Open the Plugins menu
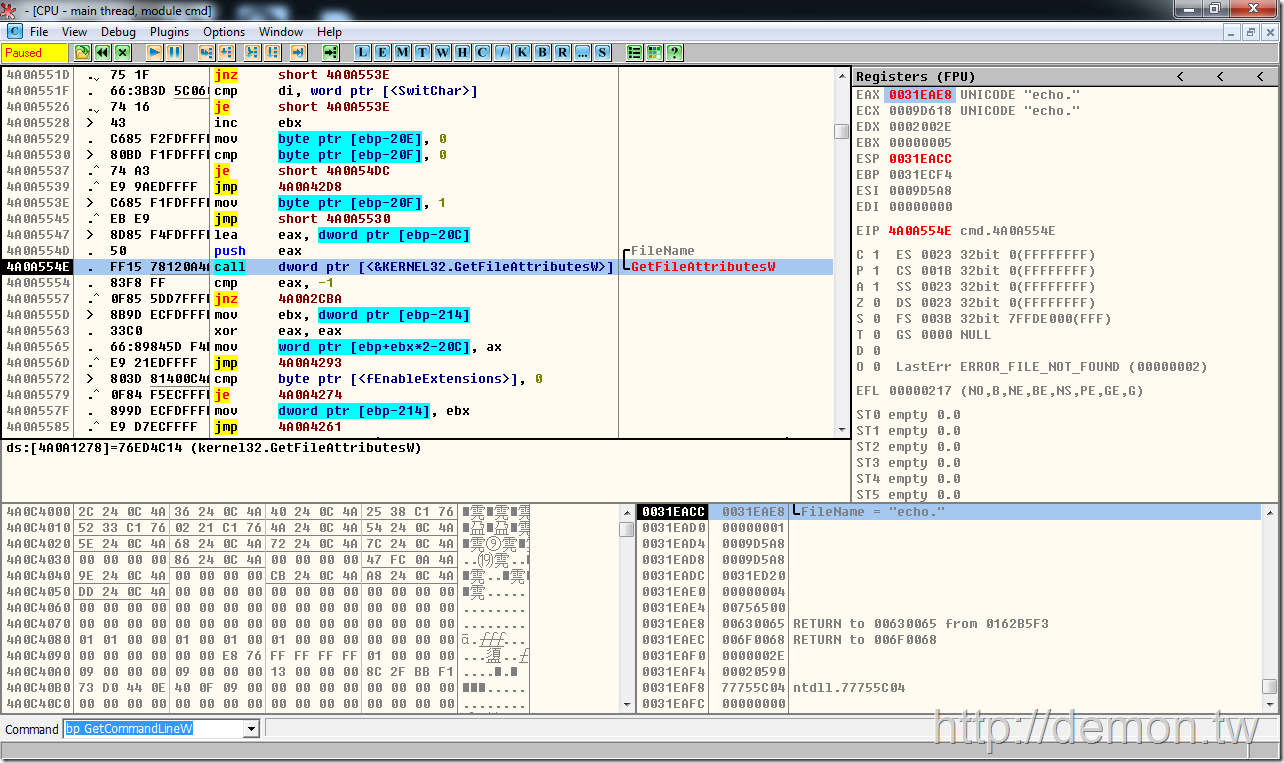 coord(168,31)
